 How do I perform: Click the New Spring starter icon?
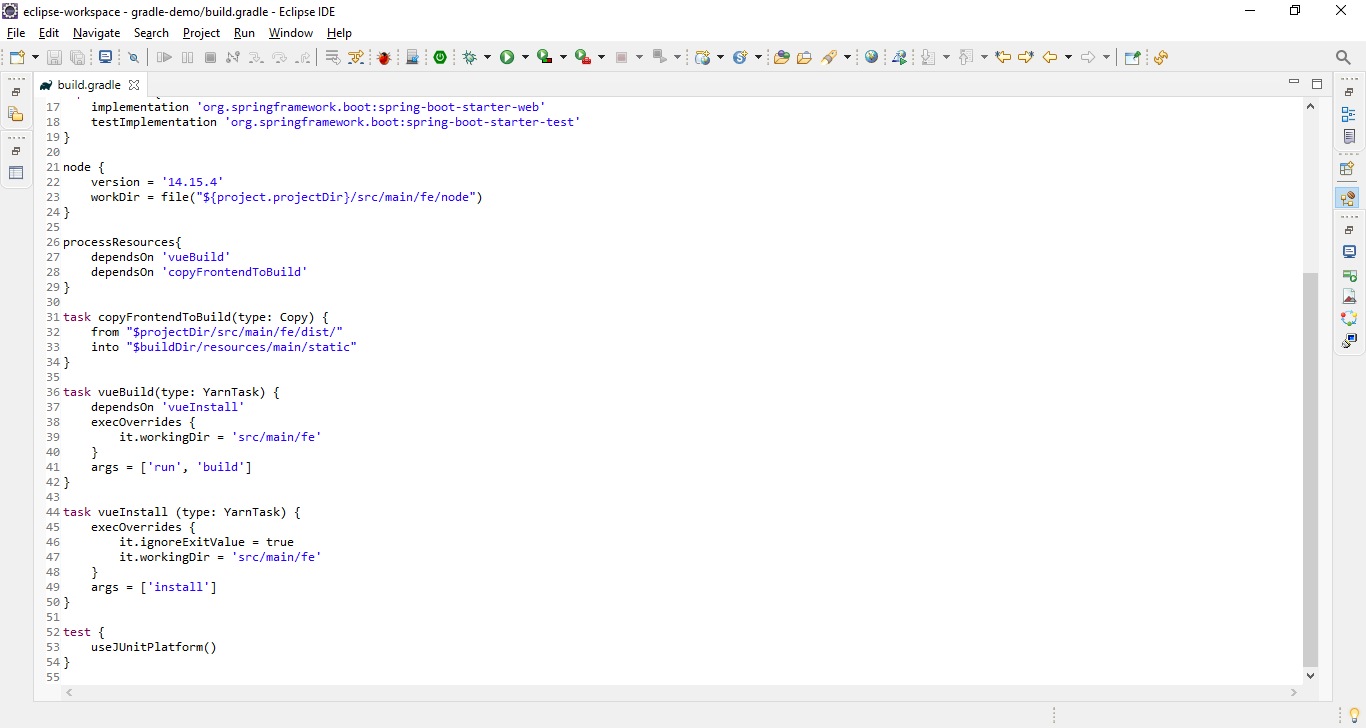click(x=741, y=57)
